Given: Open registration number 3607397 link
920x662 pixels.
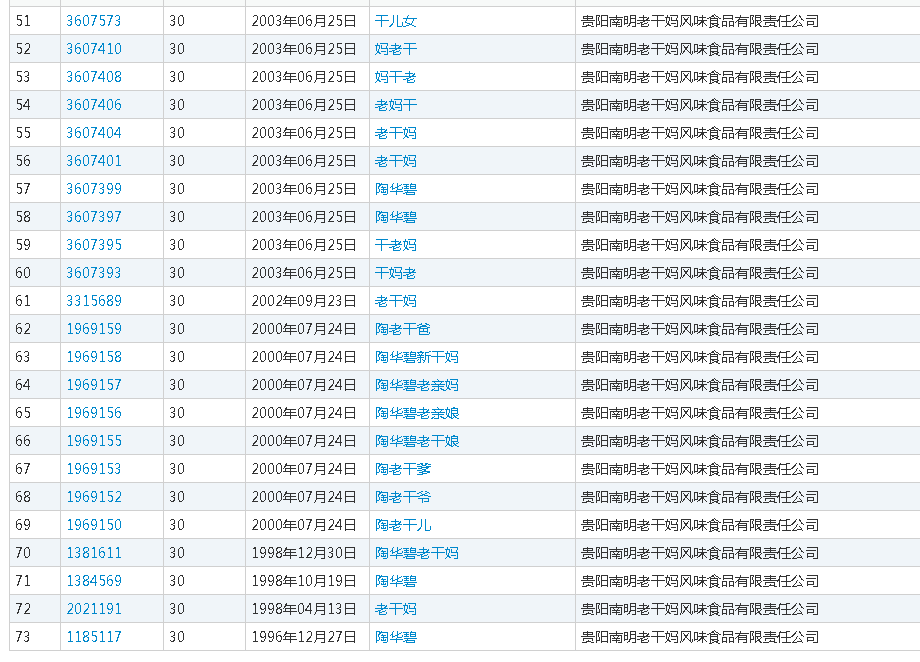Looking at the screenshot, I should [94, 217].
